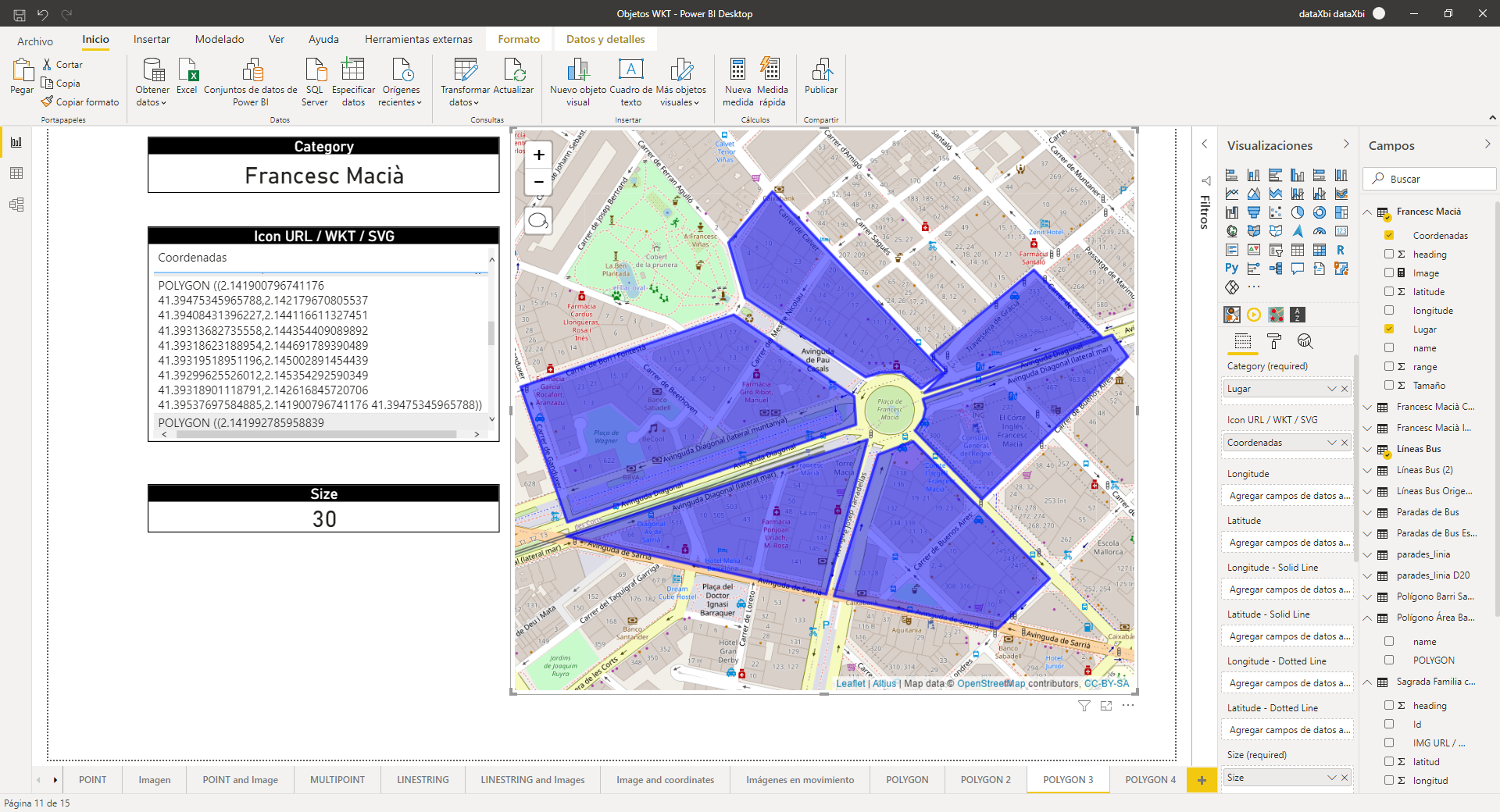Click the map zoom in plus button
The image size is (1500, 812).
(538, 155)
